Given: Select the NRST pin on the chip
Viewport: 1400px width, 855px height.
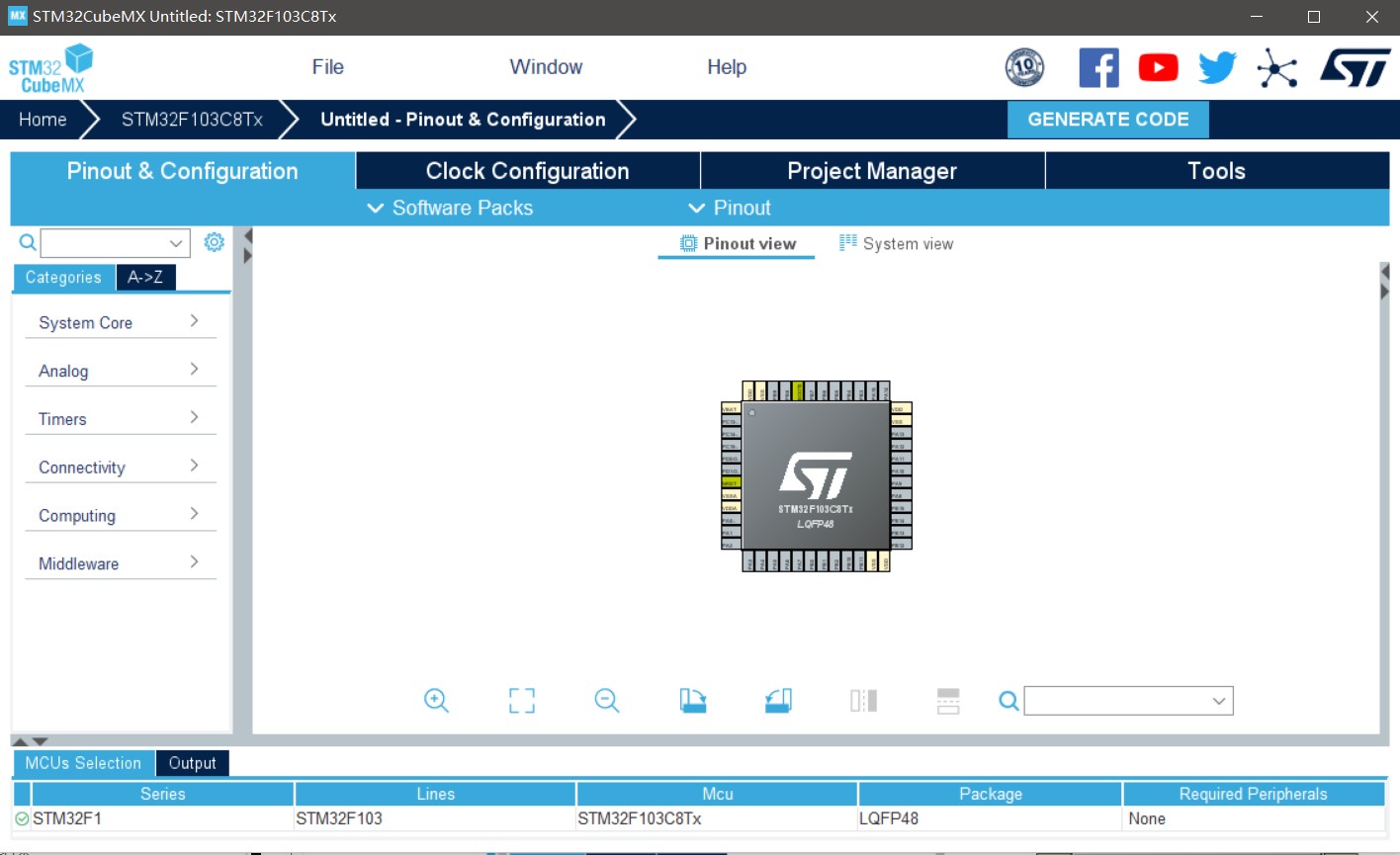Looking at the screenshot, I should (731, 482).
